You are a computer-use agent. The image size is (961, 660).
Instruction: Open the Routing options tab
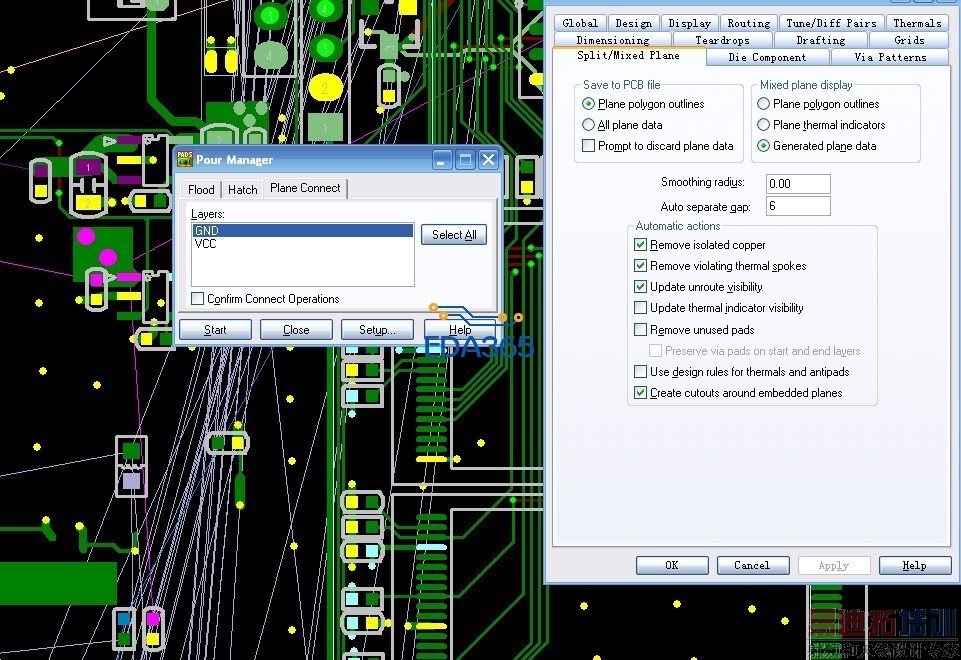tap(748, 23)
